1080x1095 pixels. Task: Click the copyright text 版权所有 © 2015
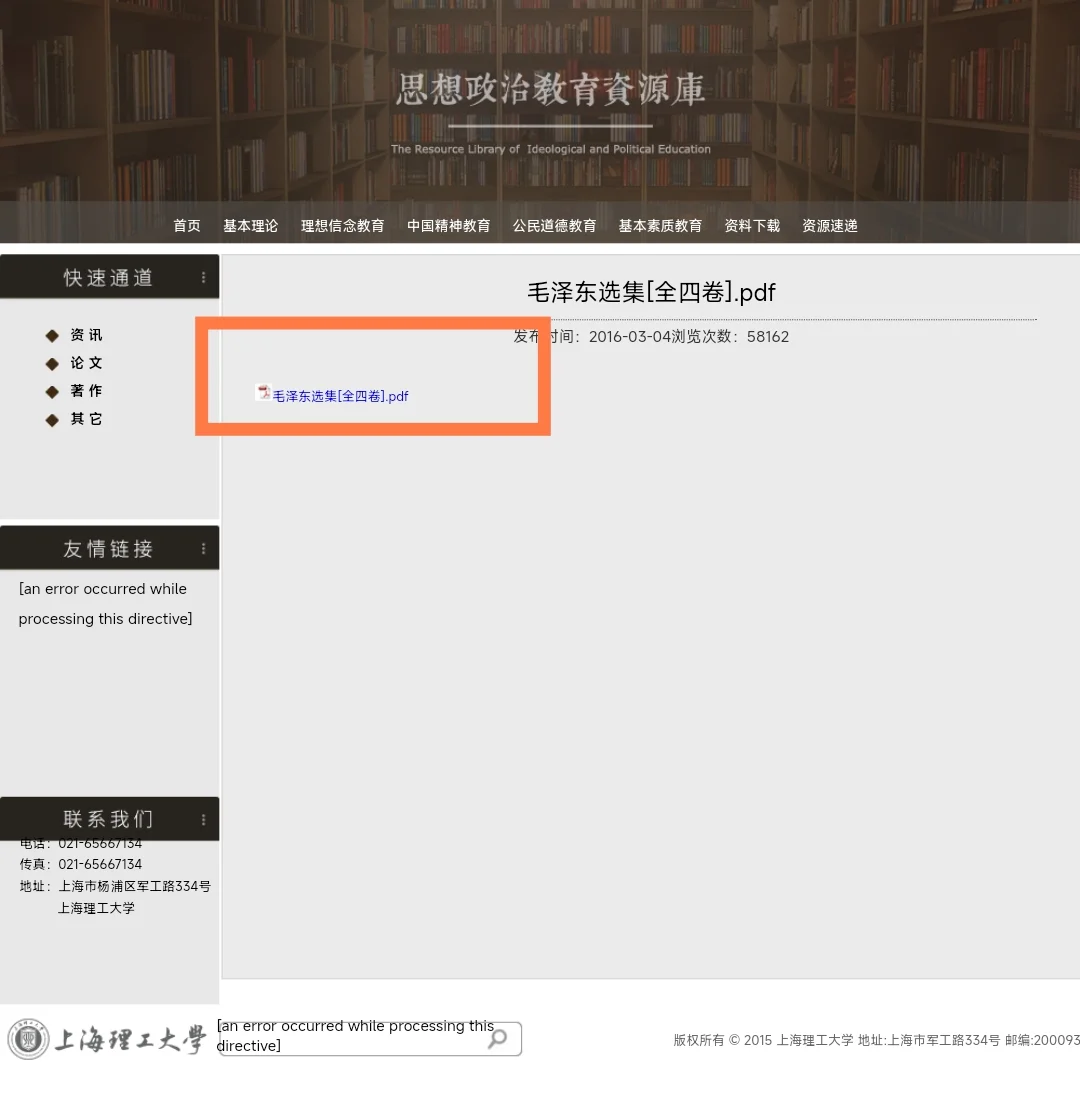(x=723, y=1040)
